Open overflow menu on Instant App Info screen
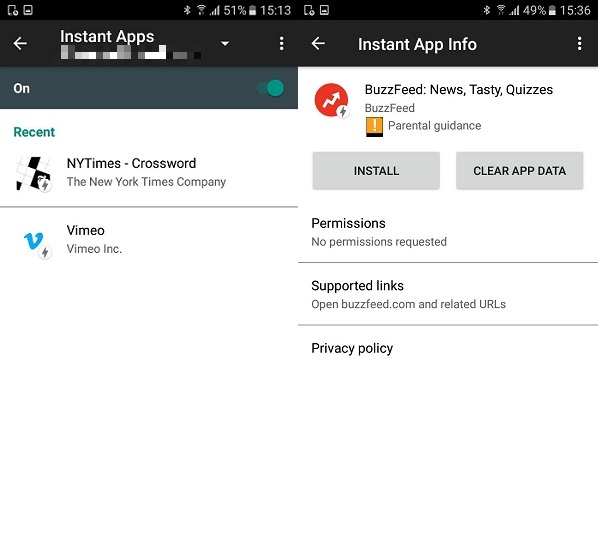This screenshot has width=598, height=533. point(579,43)
